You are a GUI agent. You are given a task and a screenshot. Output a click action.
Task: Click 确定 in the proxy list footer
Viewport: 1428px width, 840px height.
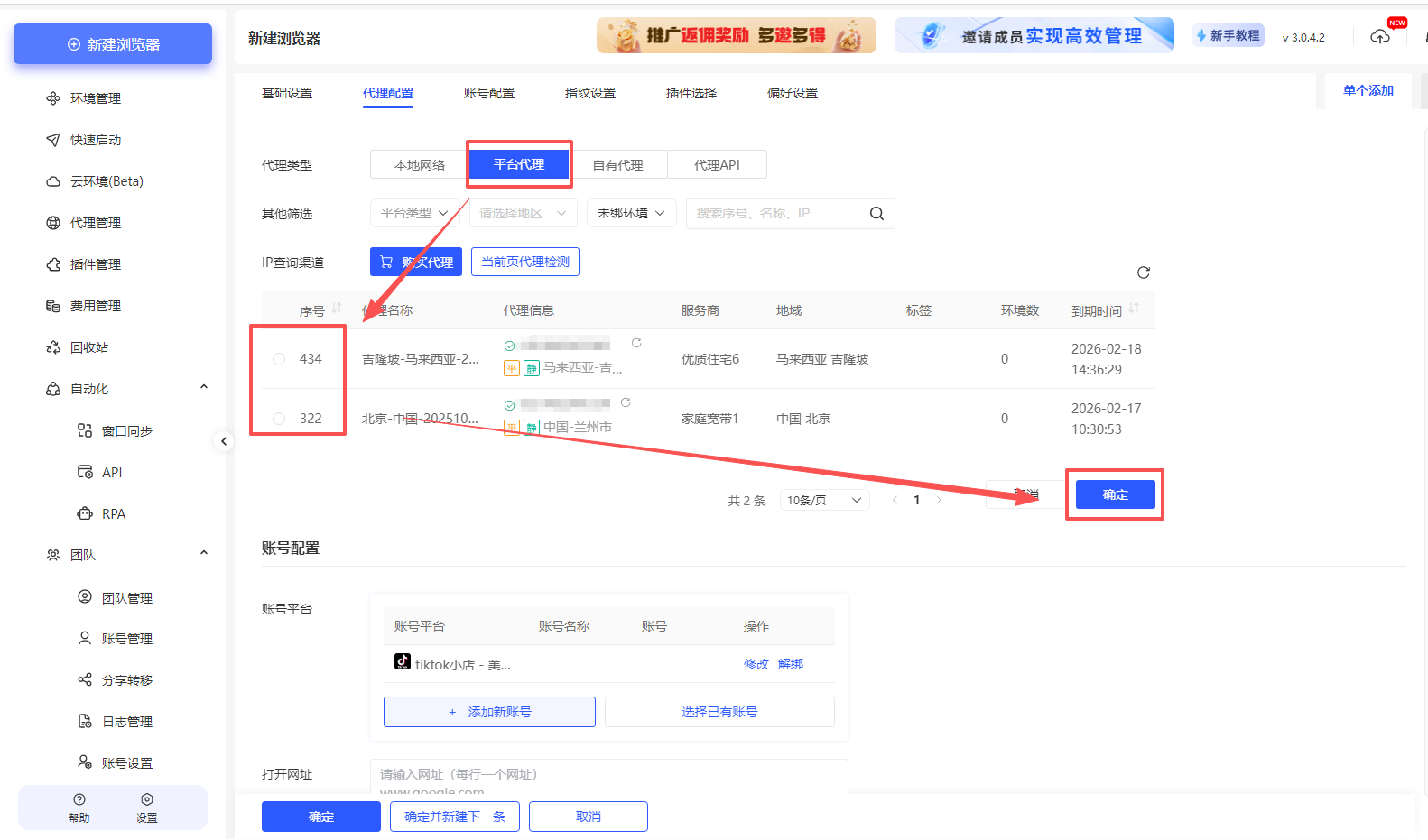(1116, 494)
